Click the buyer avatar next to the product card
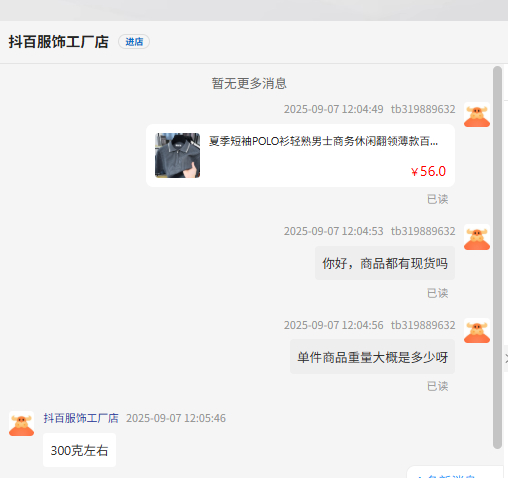 477,115
